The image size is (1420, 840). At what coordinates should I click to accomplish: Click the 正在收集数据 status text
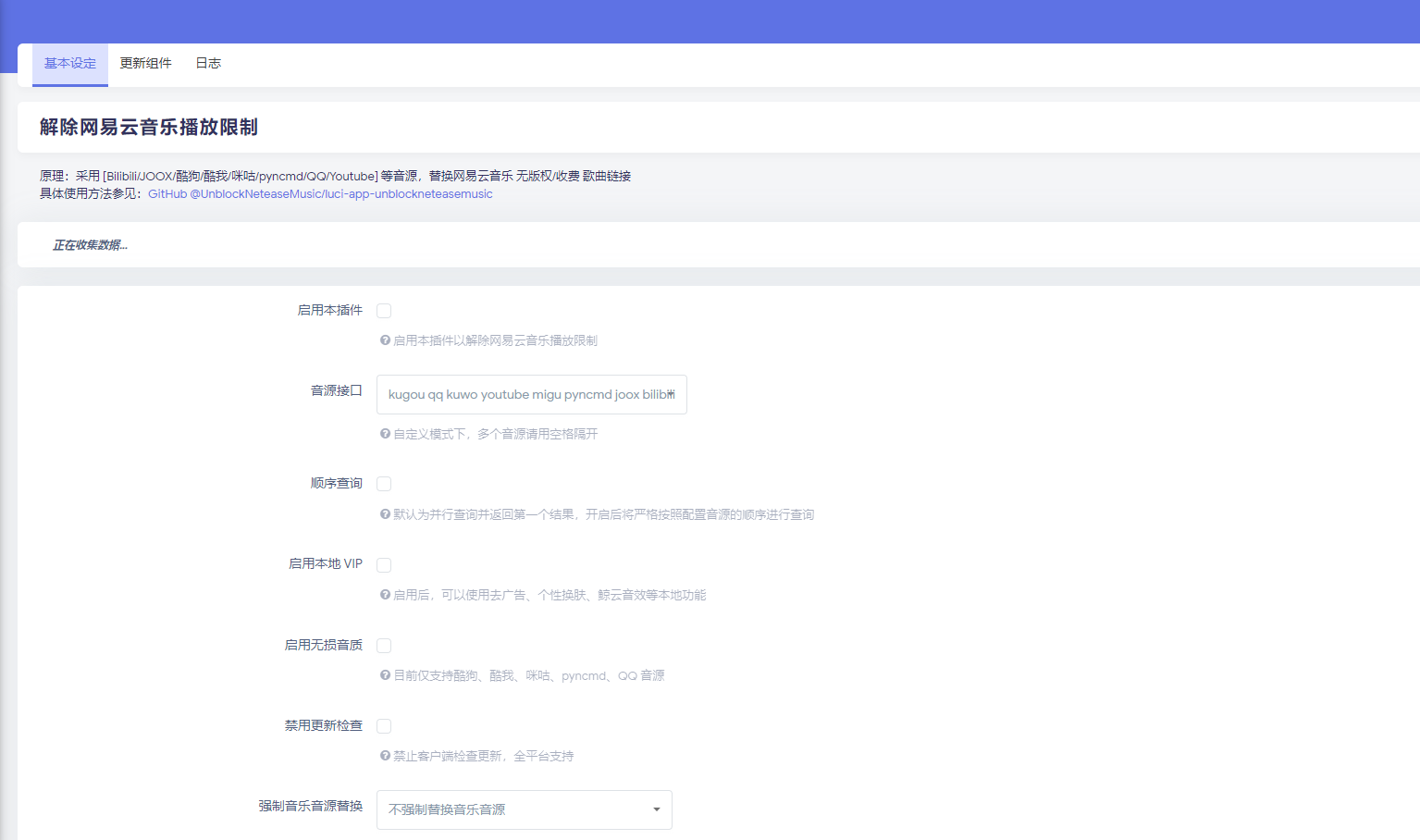tap(90, 245)
